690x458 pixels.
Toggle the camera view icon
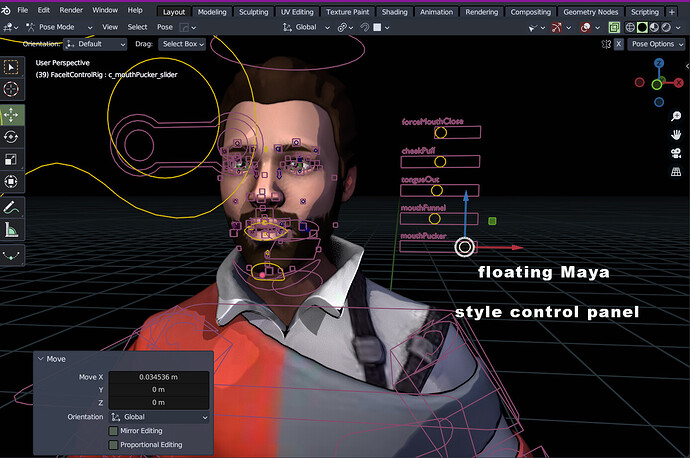pos(676,153)
